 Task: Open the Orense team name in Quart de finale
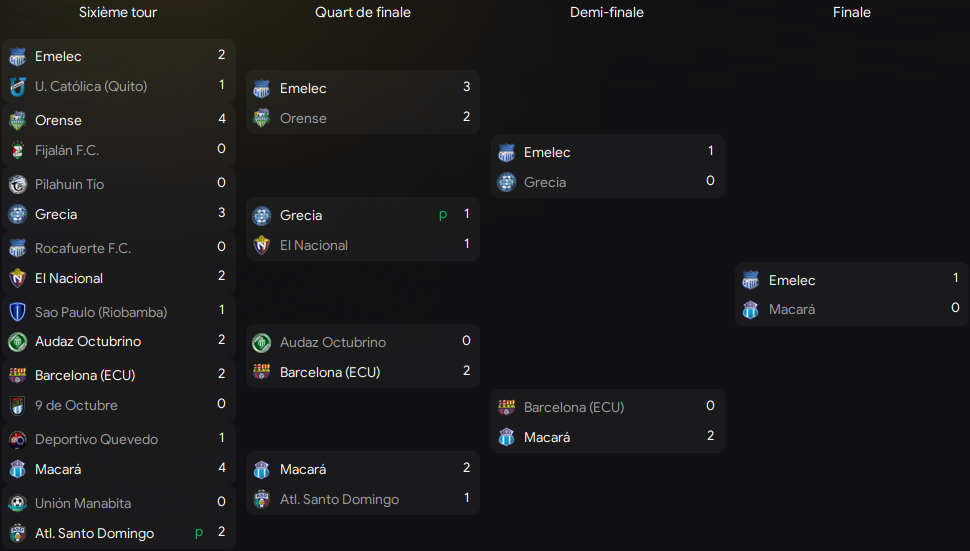(303, 119)
